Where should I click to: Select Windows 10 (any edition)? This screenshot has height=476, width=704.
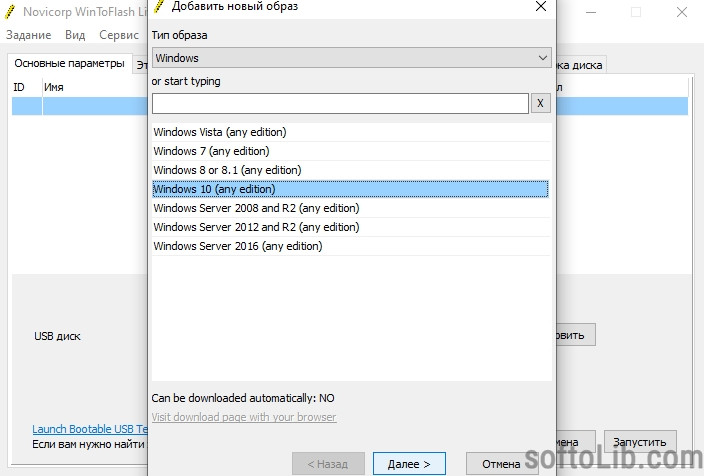[x=350, y=189]
